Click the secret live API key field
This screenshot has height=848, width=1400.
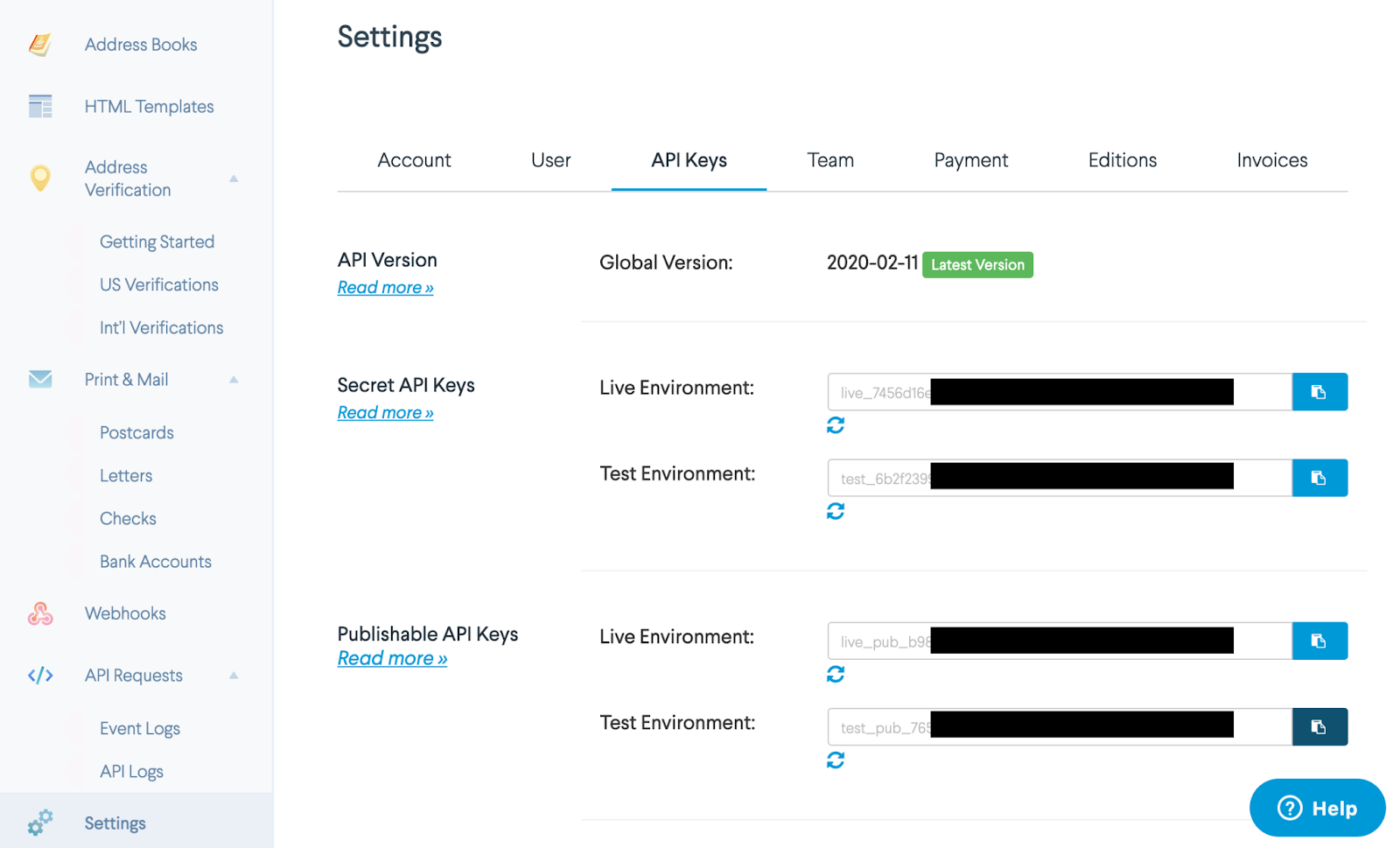(1059, 392)
